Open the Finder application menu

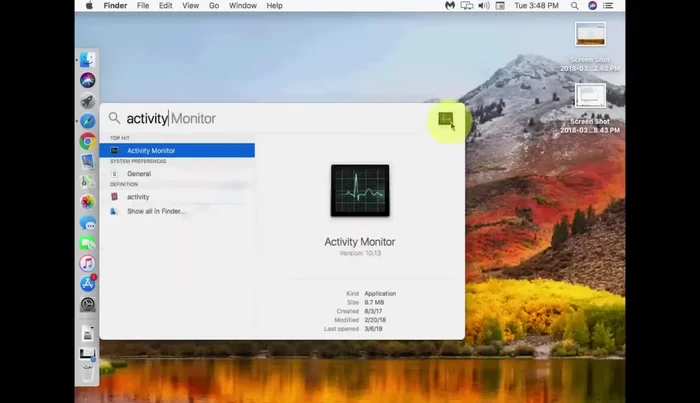pyautogui.click(x=115, y=6)
